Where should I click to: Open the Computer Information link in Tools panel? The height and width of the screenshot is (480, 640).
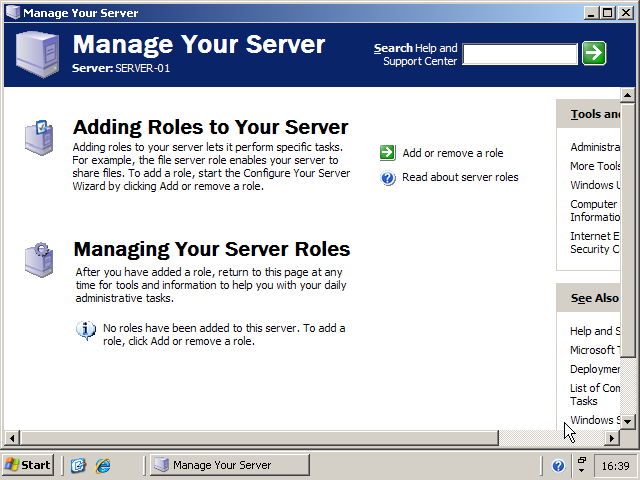593,210
